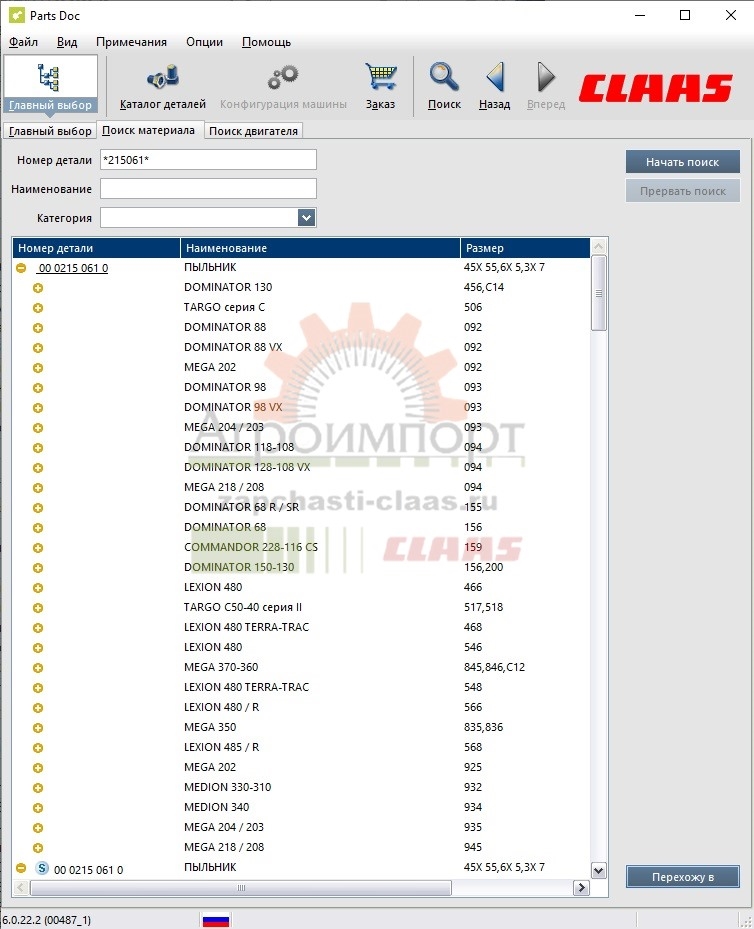Sort by the Номер детали column header
Viewport: 754px width, 929px height.
tap(96, 248)
